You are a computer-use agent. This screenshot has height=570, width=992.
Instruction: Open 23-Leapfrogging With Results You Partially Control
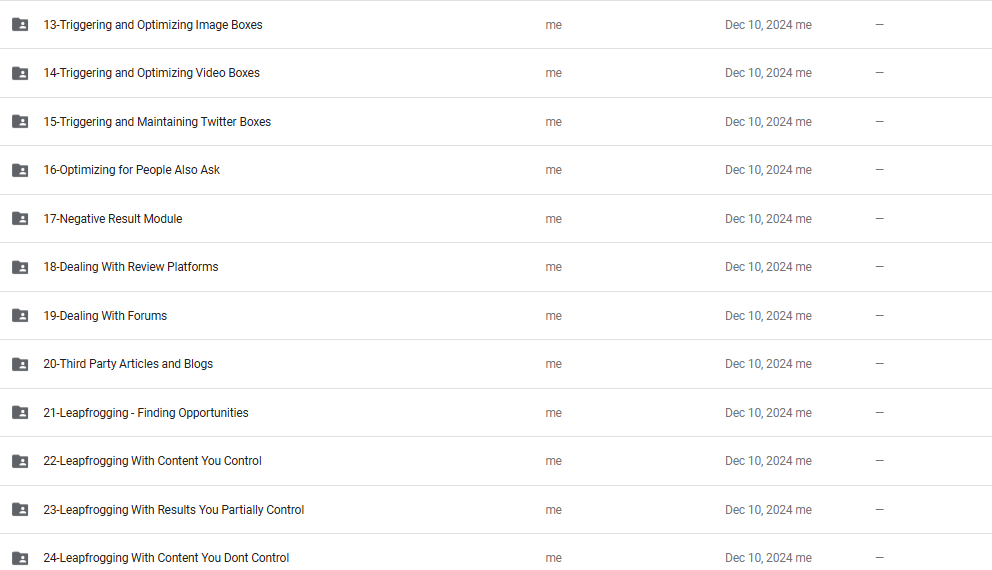tap(173, 510)
